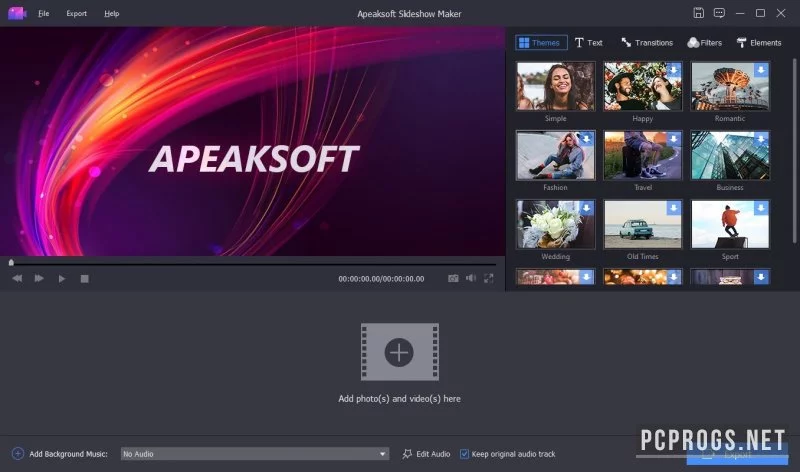Select the Old Times theme thumbnail
Image resolution: width=800 pixels, height=472 pixels.
click(642, 224)
